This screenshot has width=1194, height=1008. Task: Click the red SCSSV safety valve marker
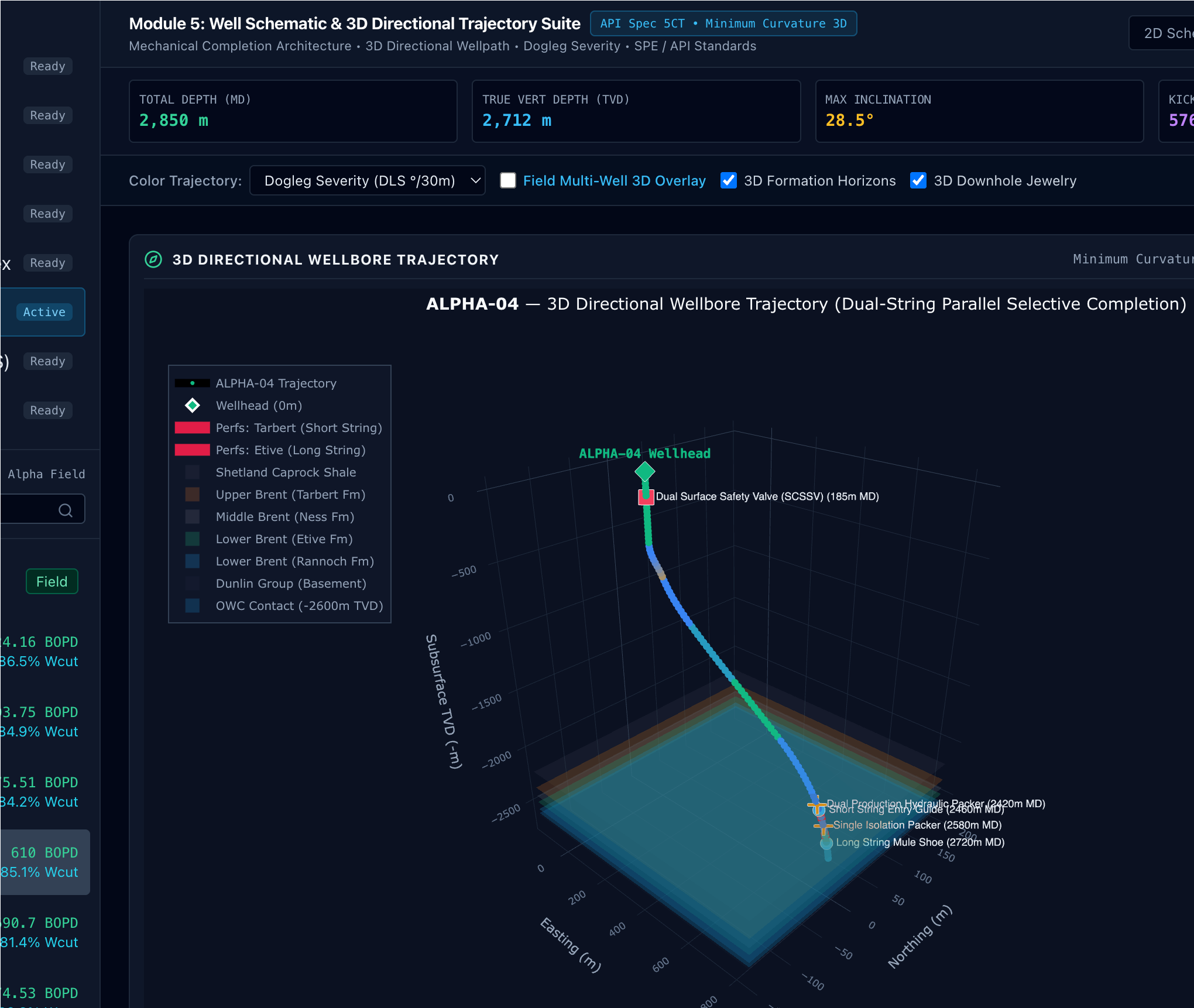[x=646, y=497]
